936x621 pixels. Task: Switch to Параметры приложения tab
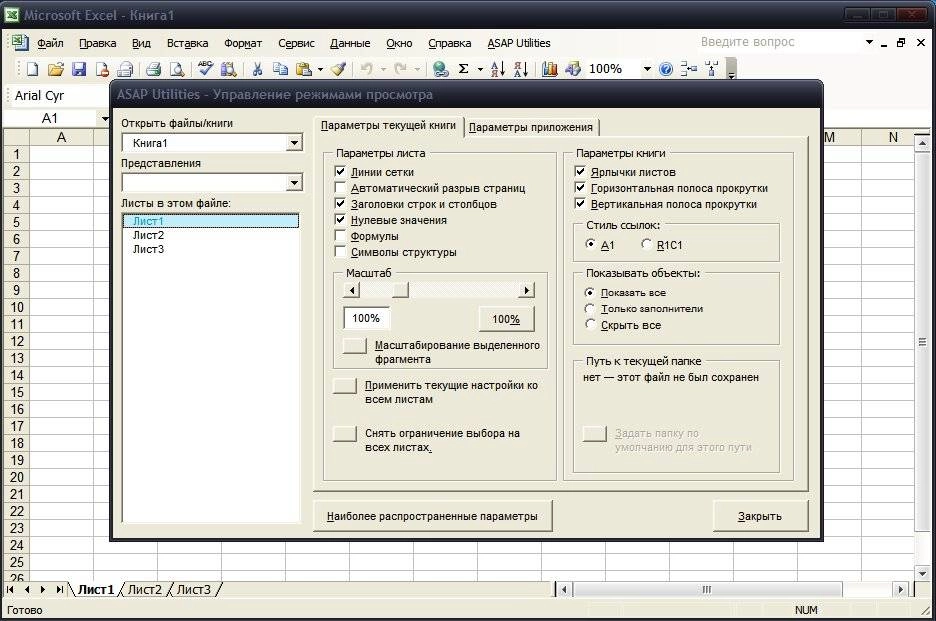click(531, 127)
